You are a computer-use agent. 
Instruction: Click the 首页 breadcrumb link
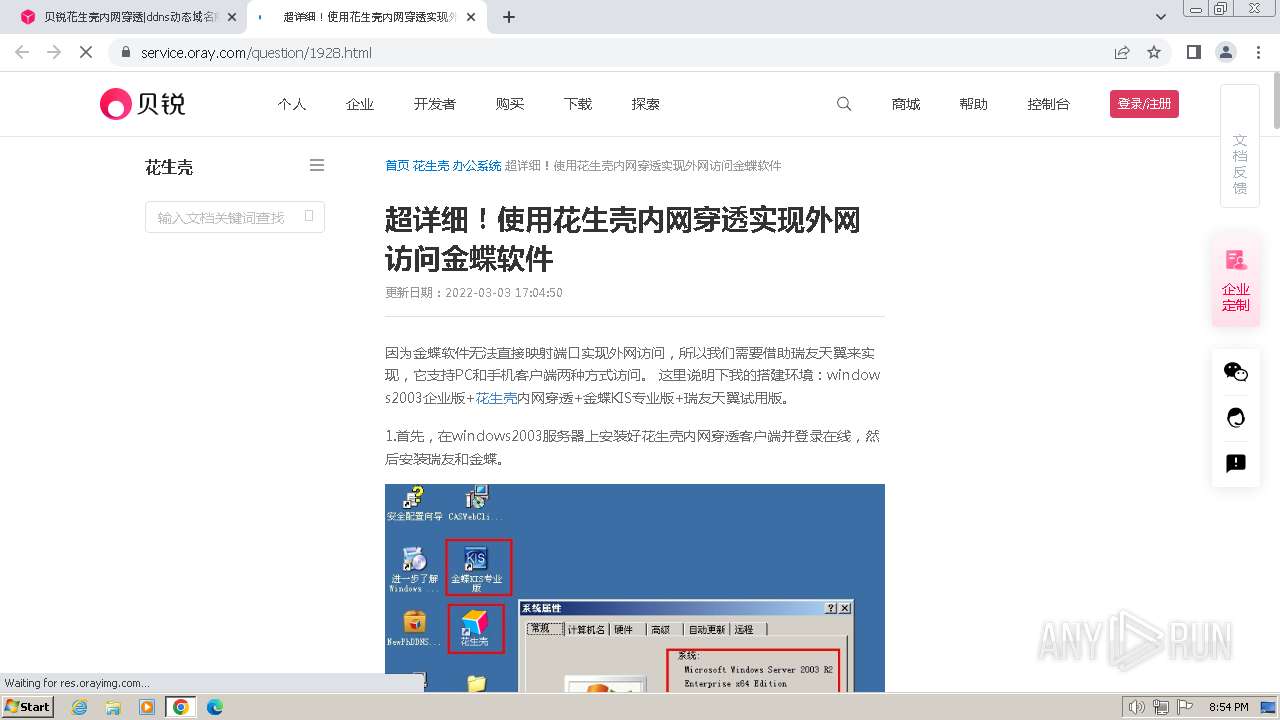[x=397, y=166]
